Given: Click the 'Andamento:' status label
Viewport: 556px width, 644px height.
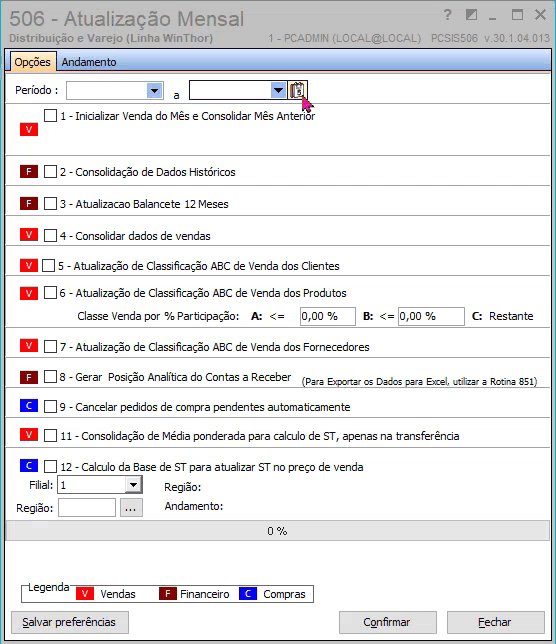Looking at the screenshot, I should point(193,506).
